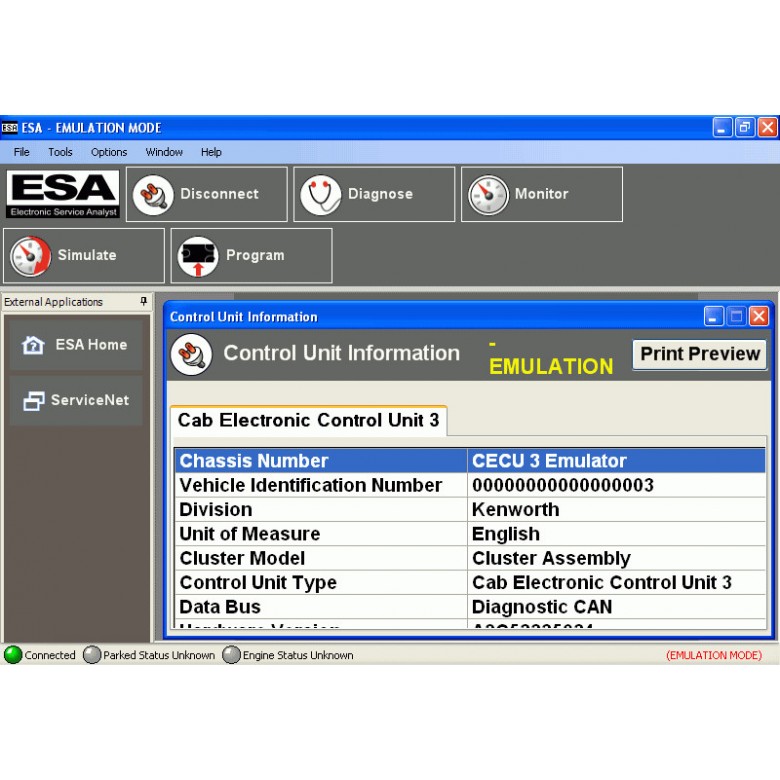Maximize the Control Unit Information window
Viewport: 780px width, 780px height.
click(x=736, y=316)
